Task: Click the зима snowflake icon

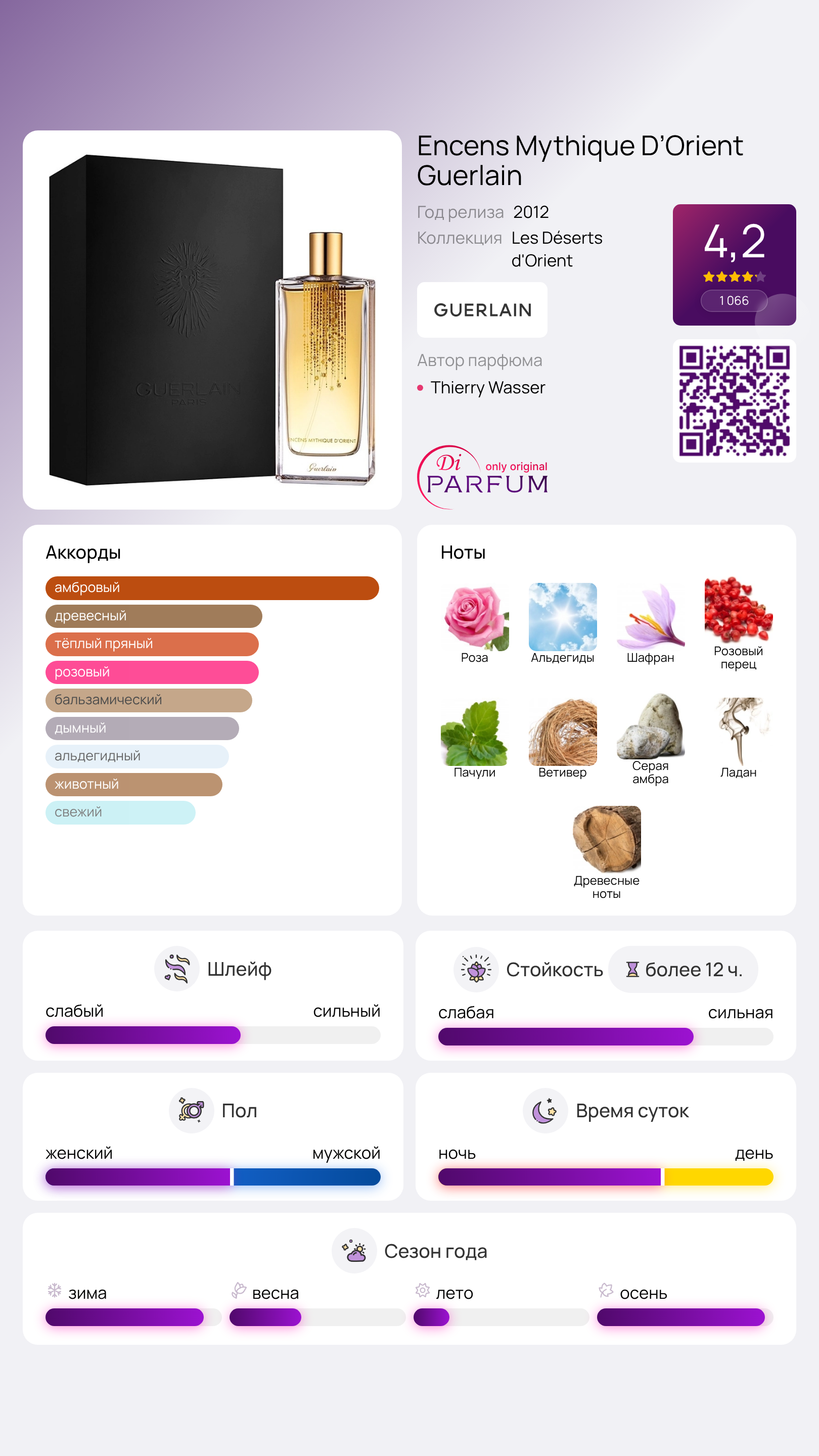Action: click(54, 1290)
